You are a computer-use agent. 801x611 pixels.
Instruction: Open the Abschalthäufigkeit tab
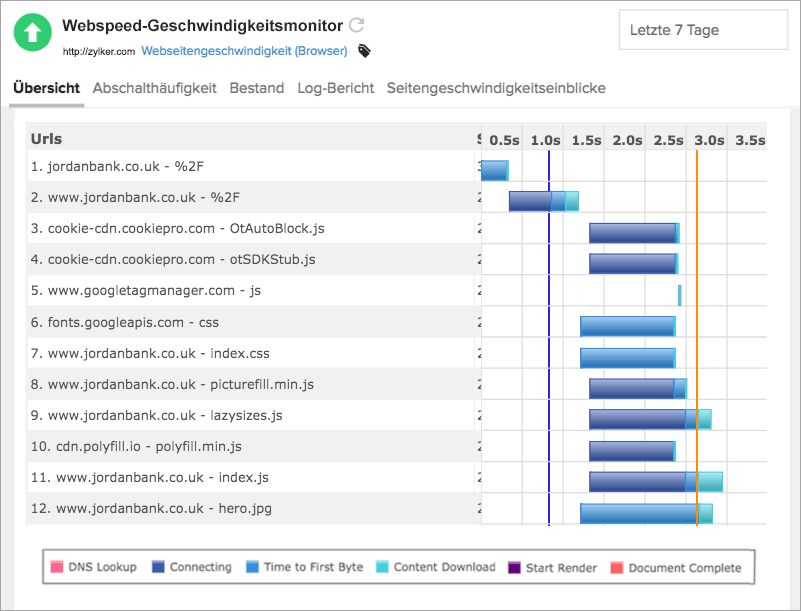click(155, 88)
